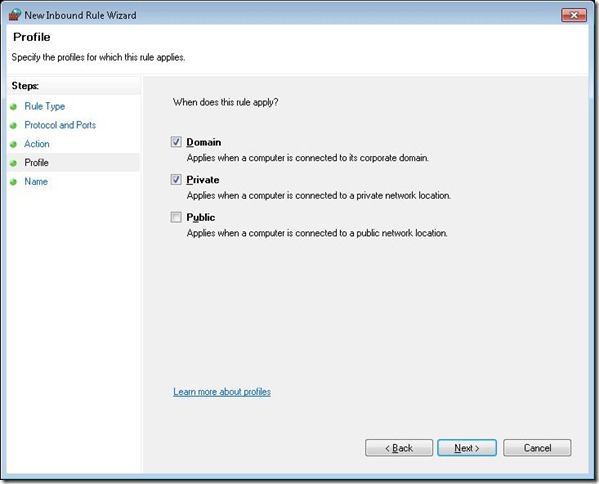The image size is (599, 484).
Task: Click the private network location description
Action: coord(319,196)
